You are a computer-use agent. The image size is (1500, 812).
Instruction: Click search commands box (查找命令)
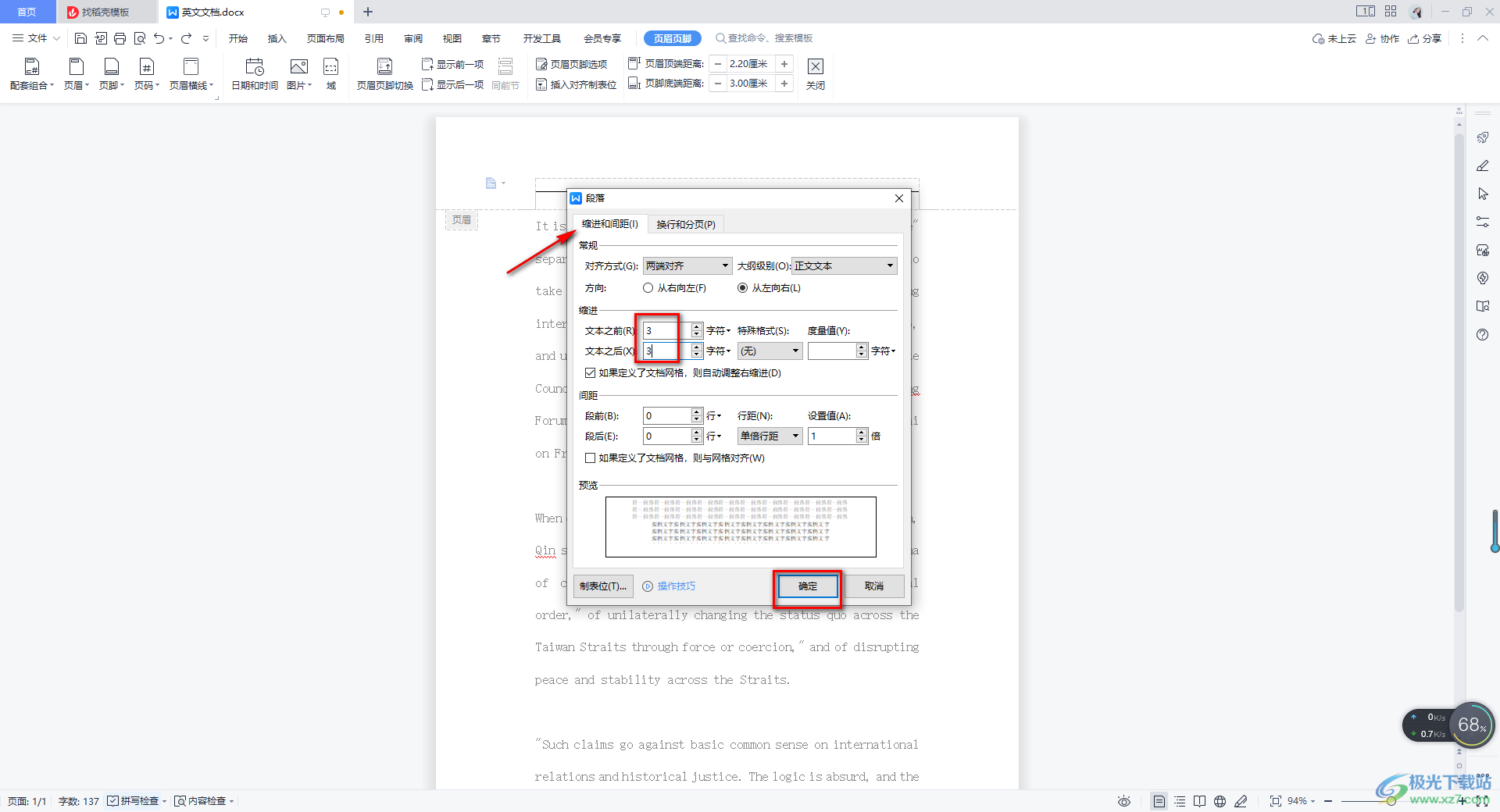coord(764,38)
